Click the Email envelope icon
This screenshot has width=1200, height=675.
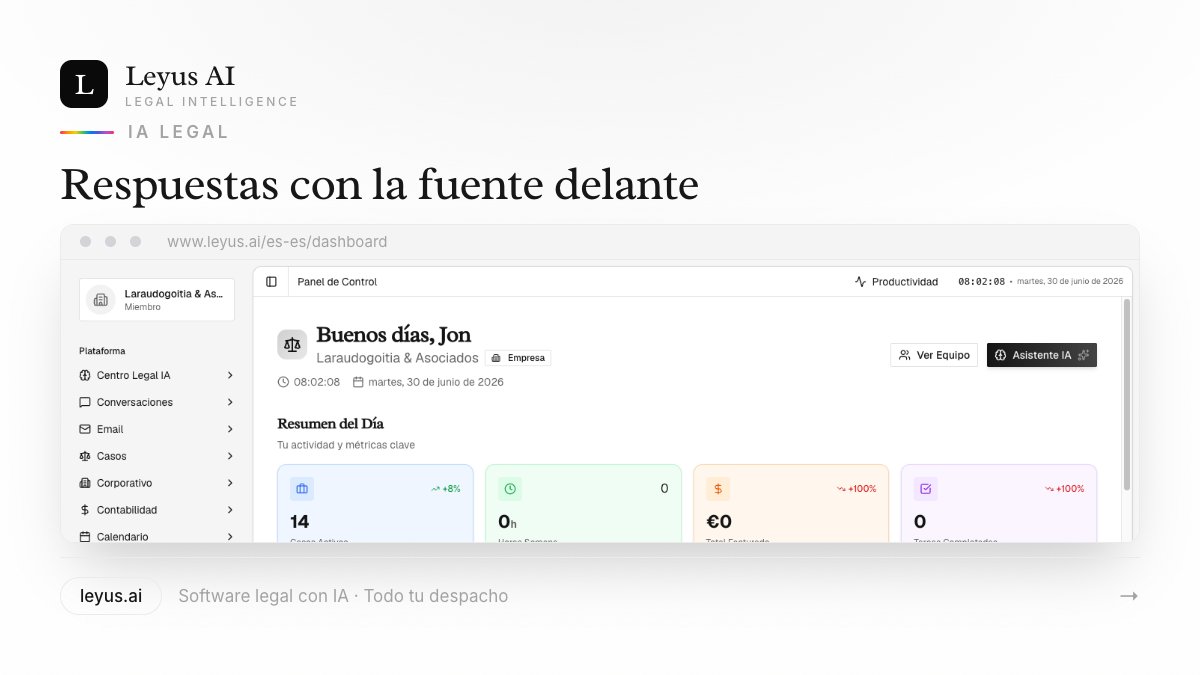[x=85, y=429]
